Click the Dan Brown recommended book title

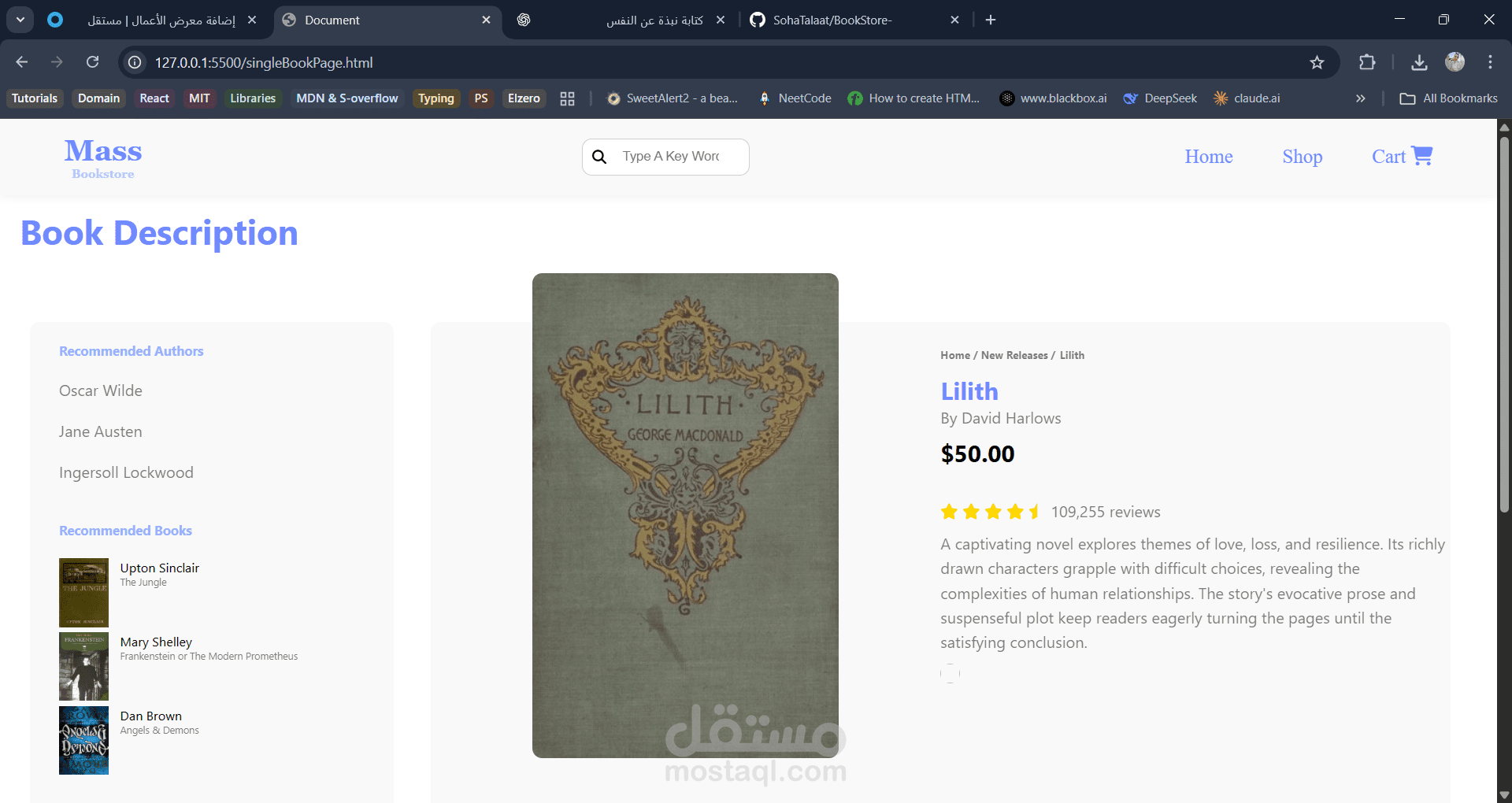pyautogui.click(x=150, y=716)
